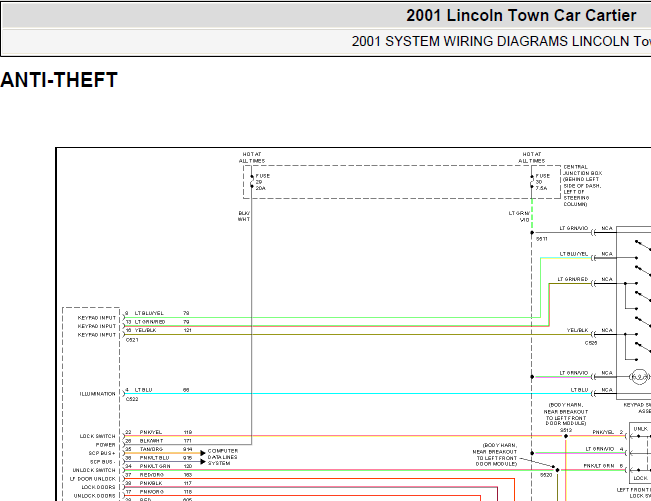
Task: Click the "C522" connector label
Action: tap(132, 399)
